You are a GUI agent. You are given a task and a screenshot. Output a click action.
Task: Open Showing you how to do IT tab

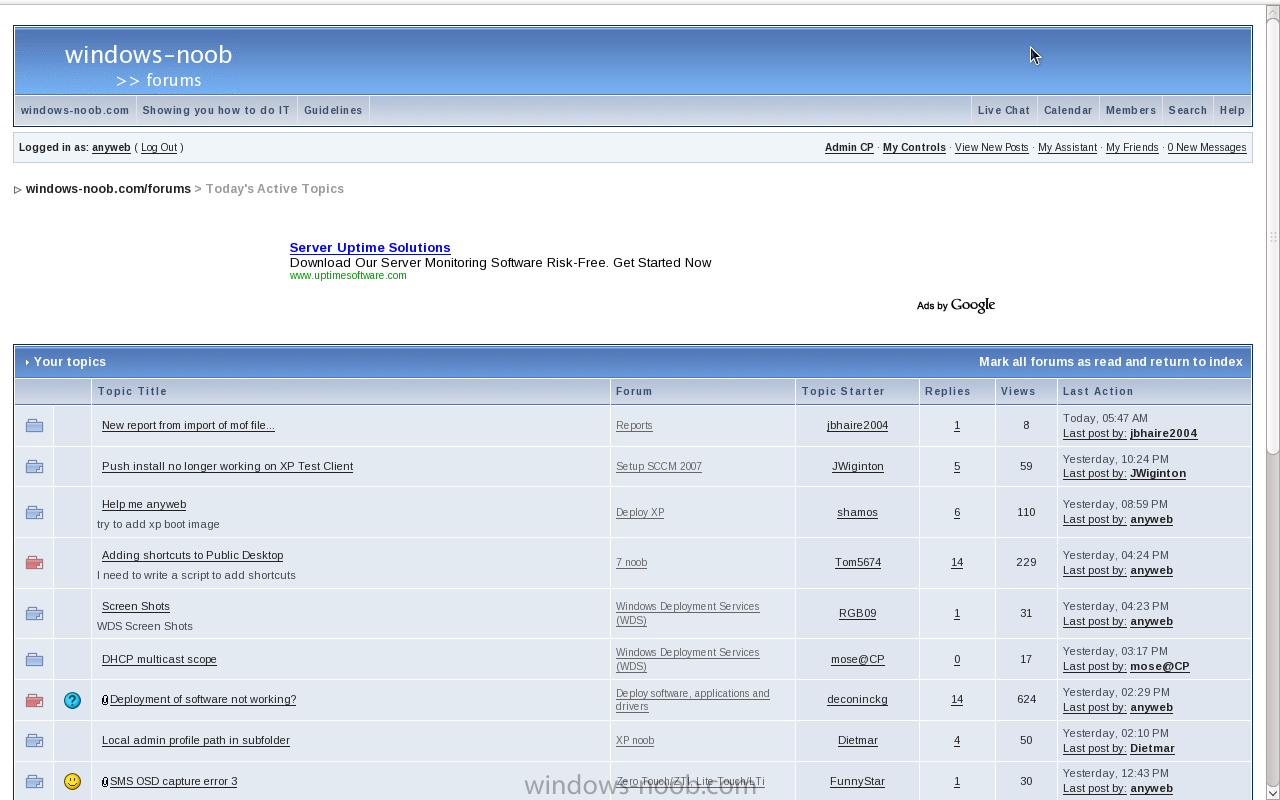[216, 110]
